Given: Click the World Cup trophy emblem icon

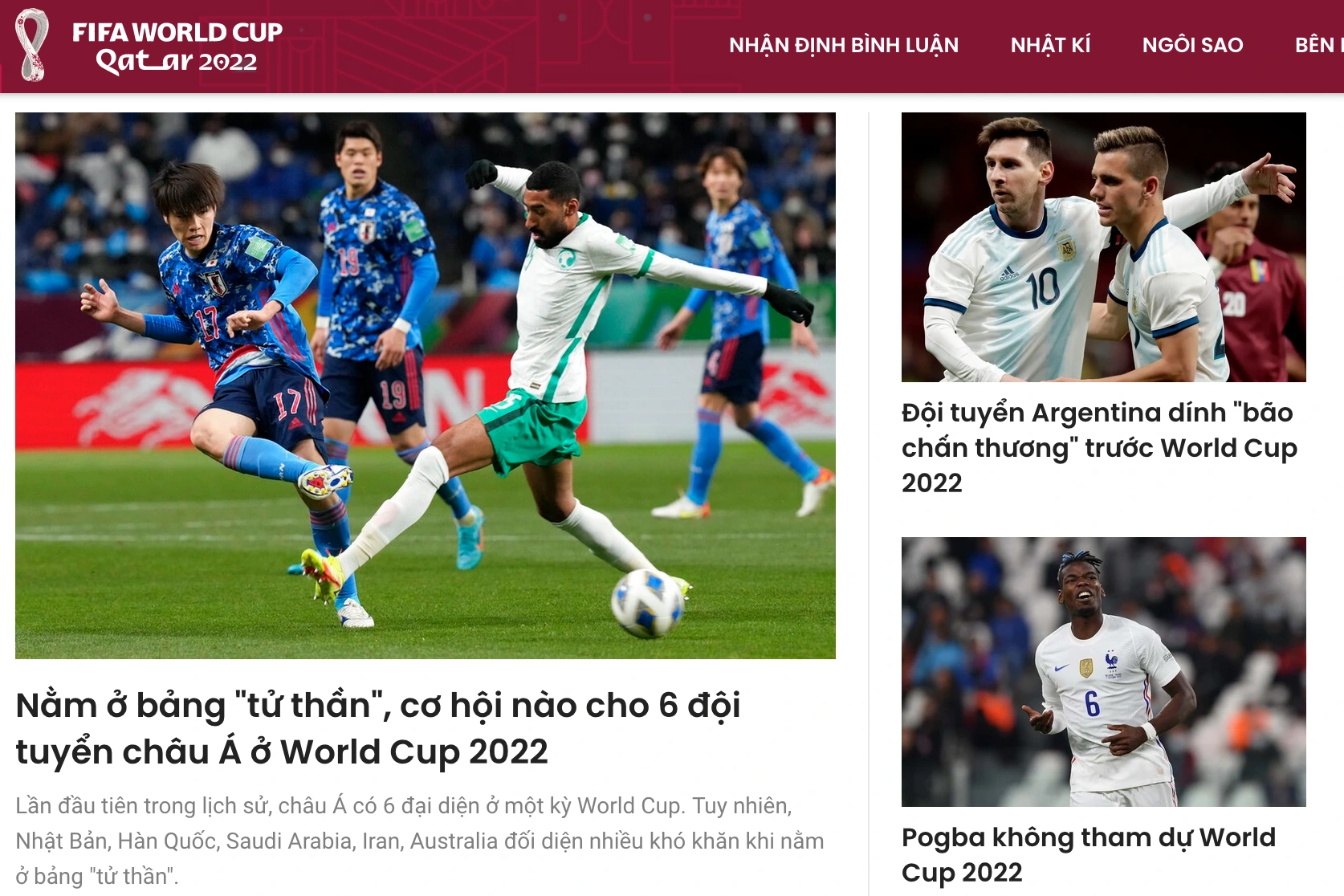Looking at the screenshot, I should (32, 45).
